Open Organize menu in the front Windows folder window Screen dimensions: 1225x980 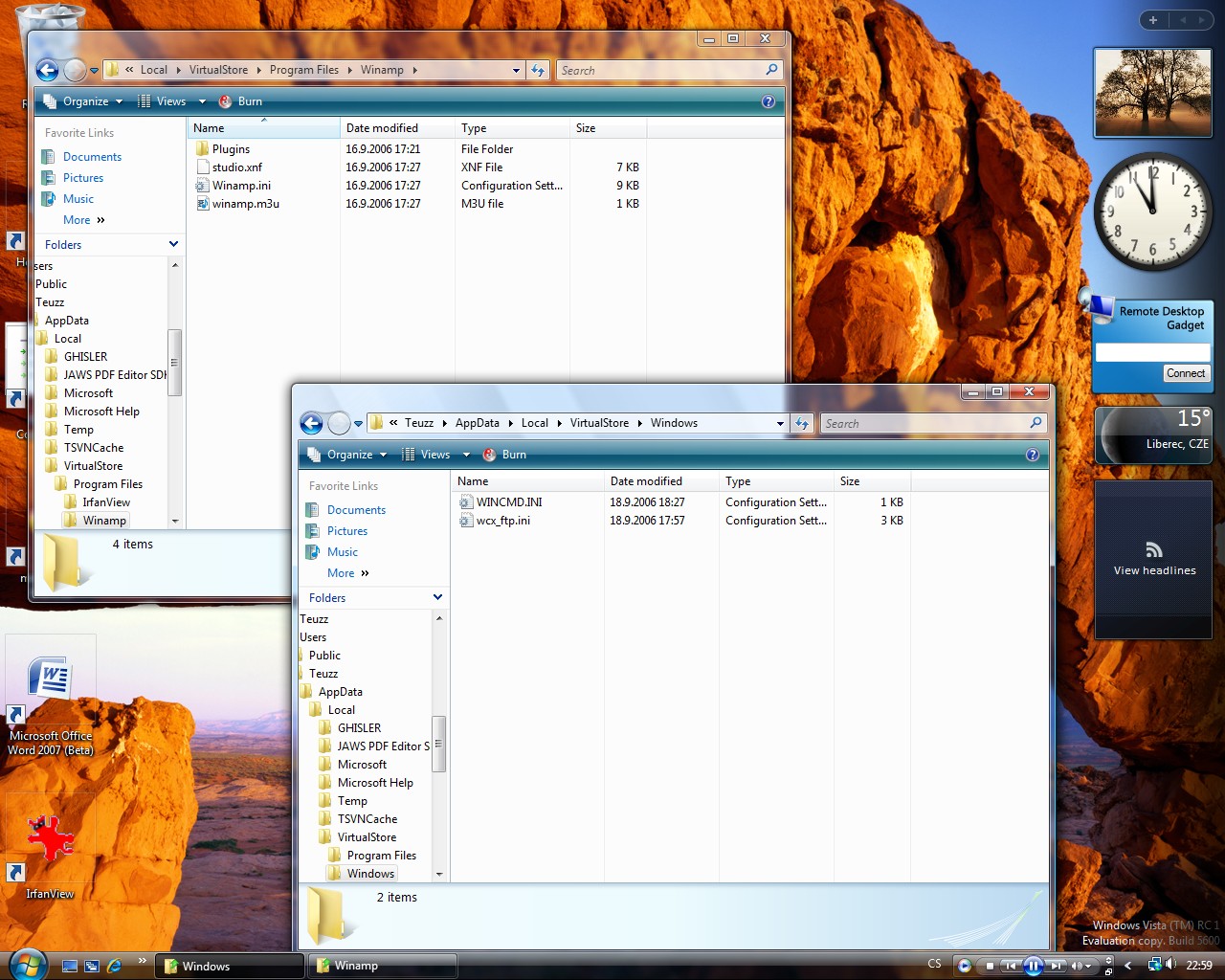click(348, 455)
